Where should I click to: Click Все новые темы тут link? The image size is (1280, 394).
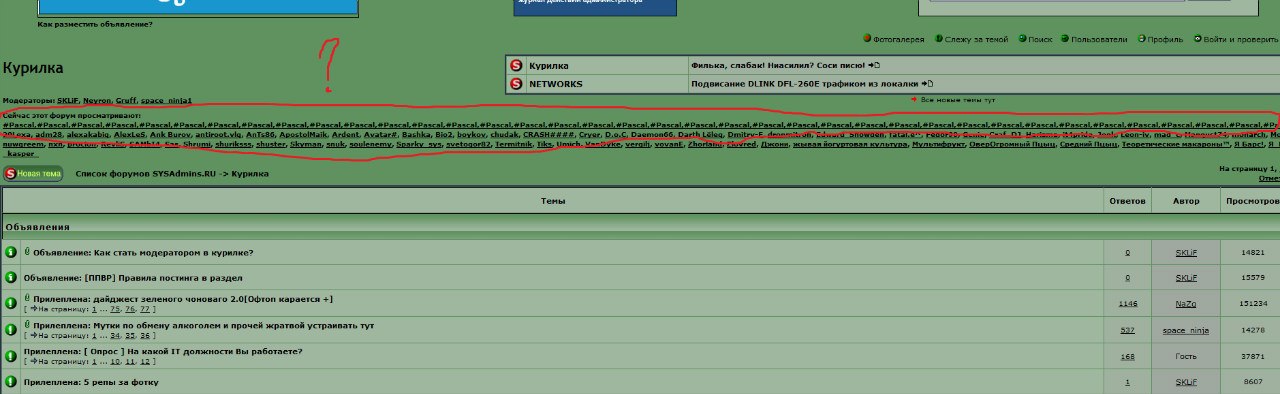(x=958, y=100)
